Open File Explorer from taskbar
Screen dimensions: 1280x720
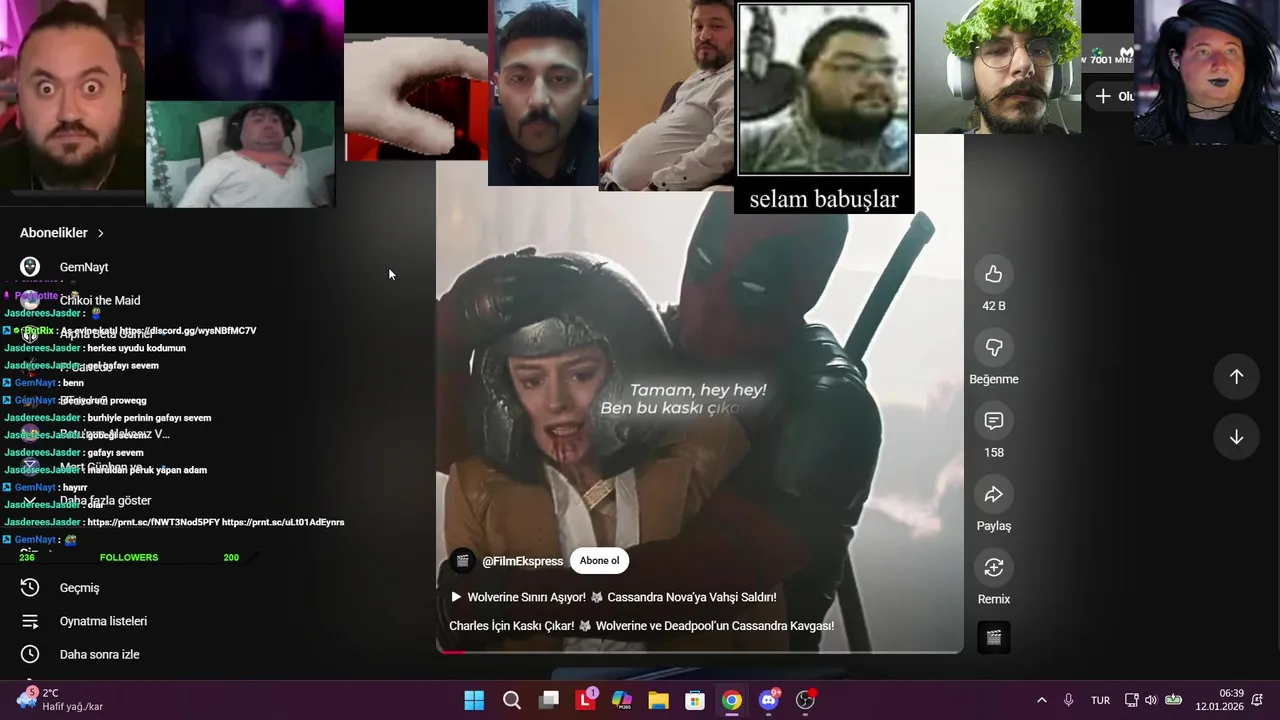658,700
